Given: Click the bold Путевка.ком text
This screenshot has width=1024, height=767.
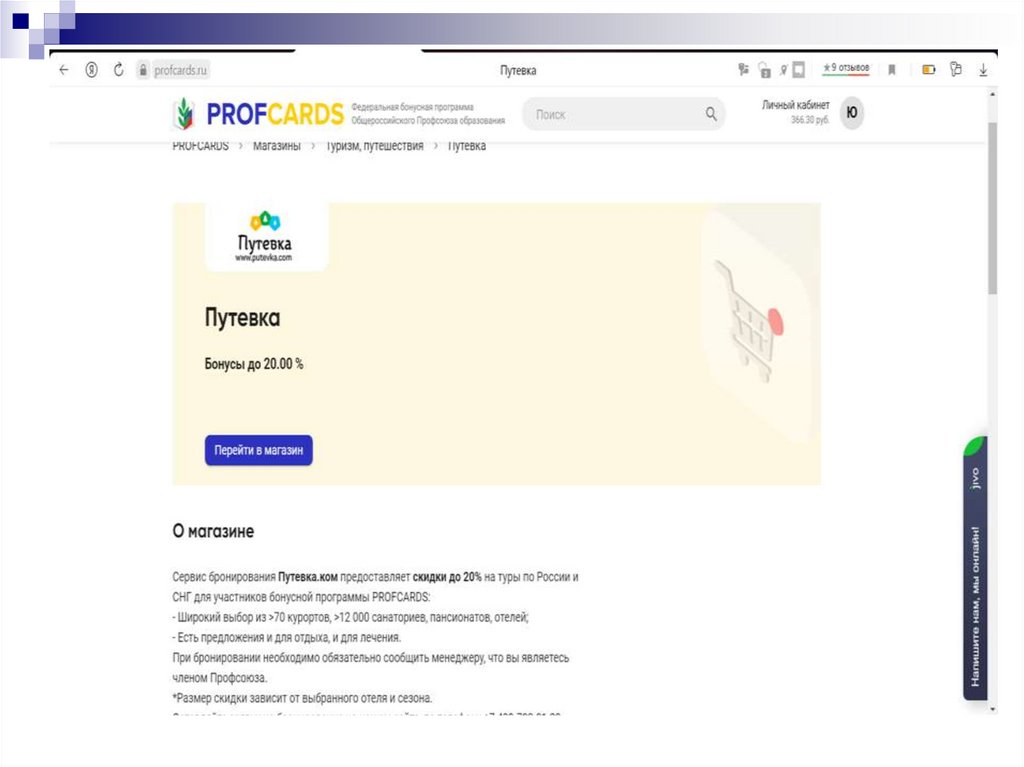Looking at the screenshot, I should coord(308,577).
